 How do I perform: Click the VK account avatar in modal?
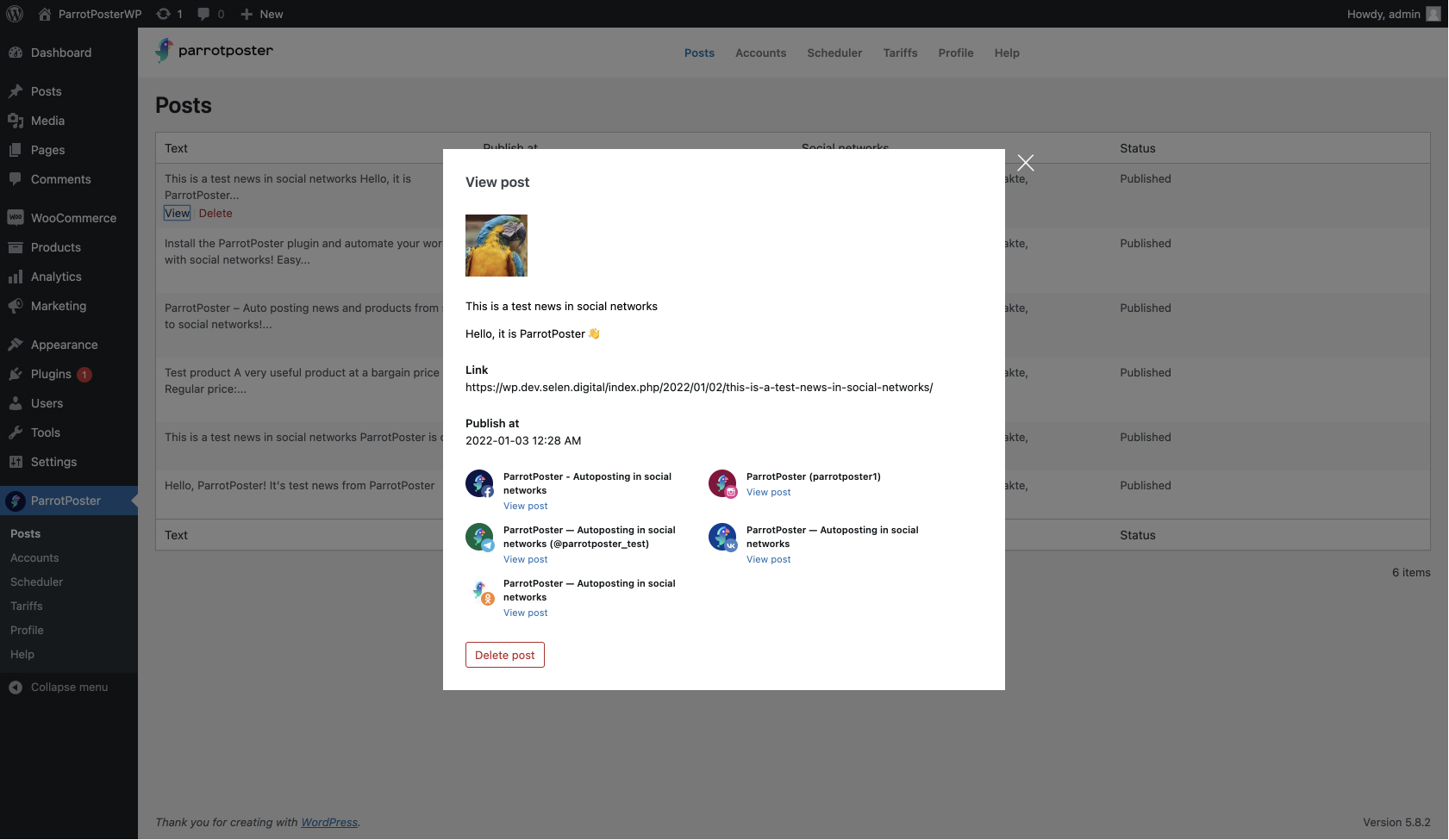[x=722, y=537]
